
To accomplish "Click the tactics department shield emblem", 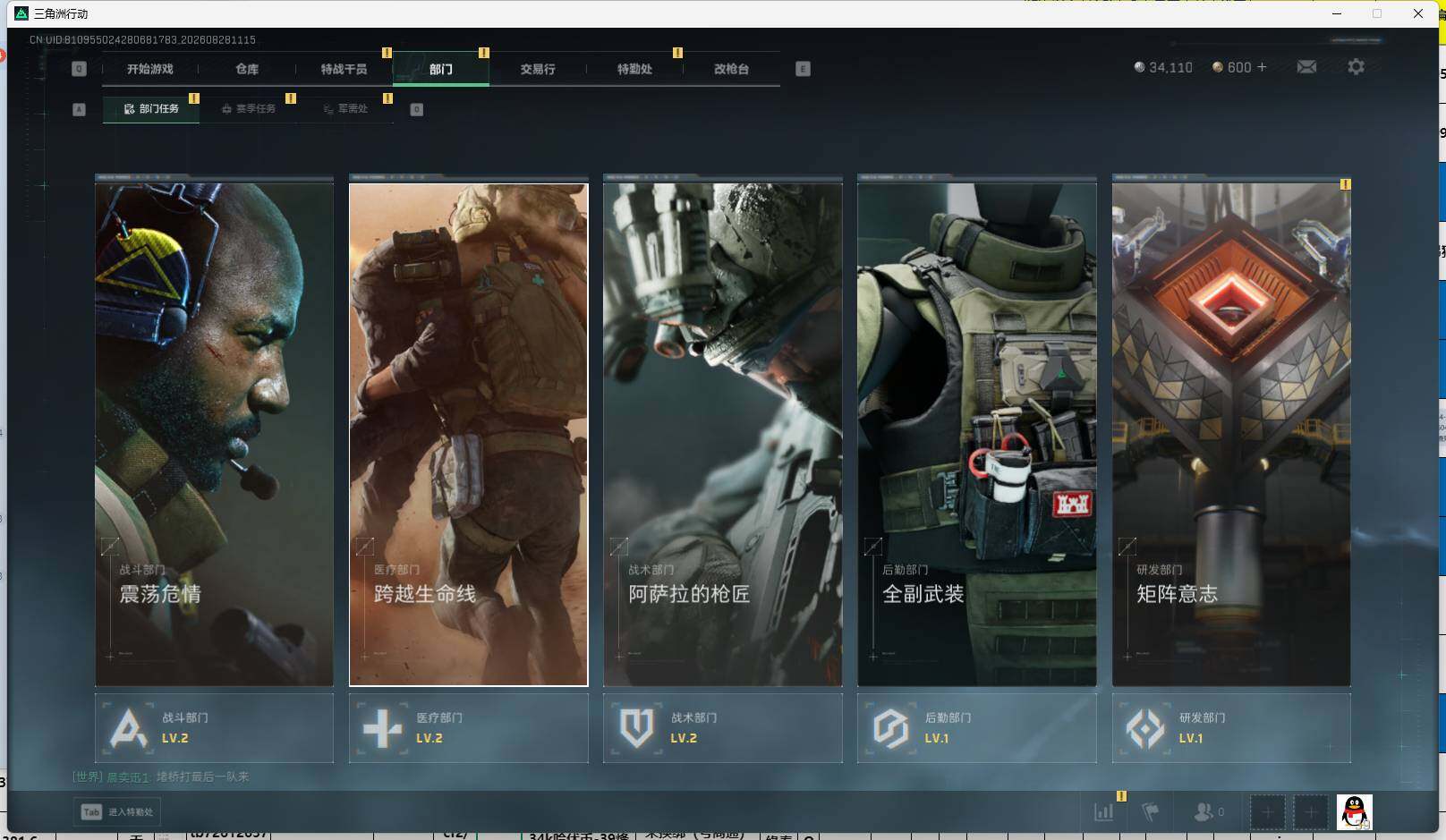I will tap(636, 728).
